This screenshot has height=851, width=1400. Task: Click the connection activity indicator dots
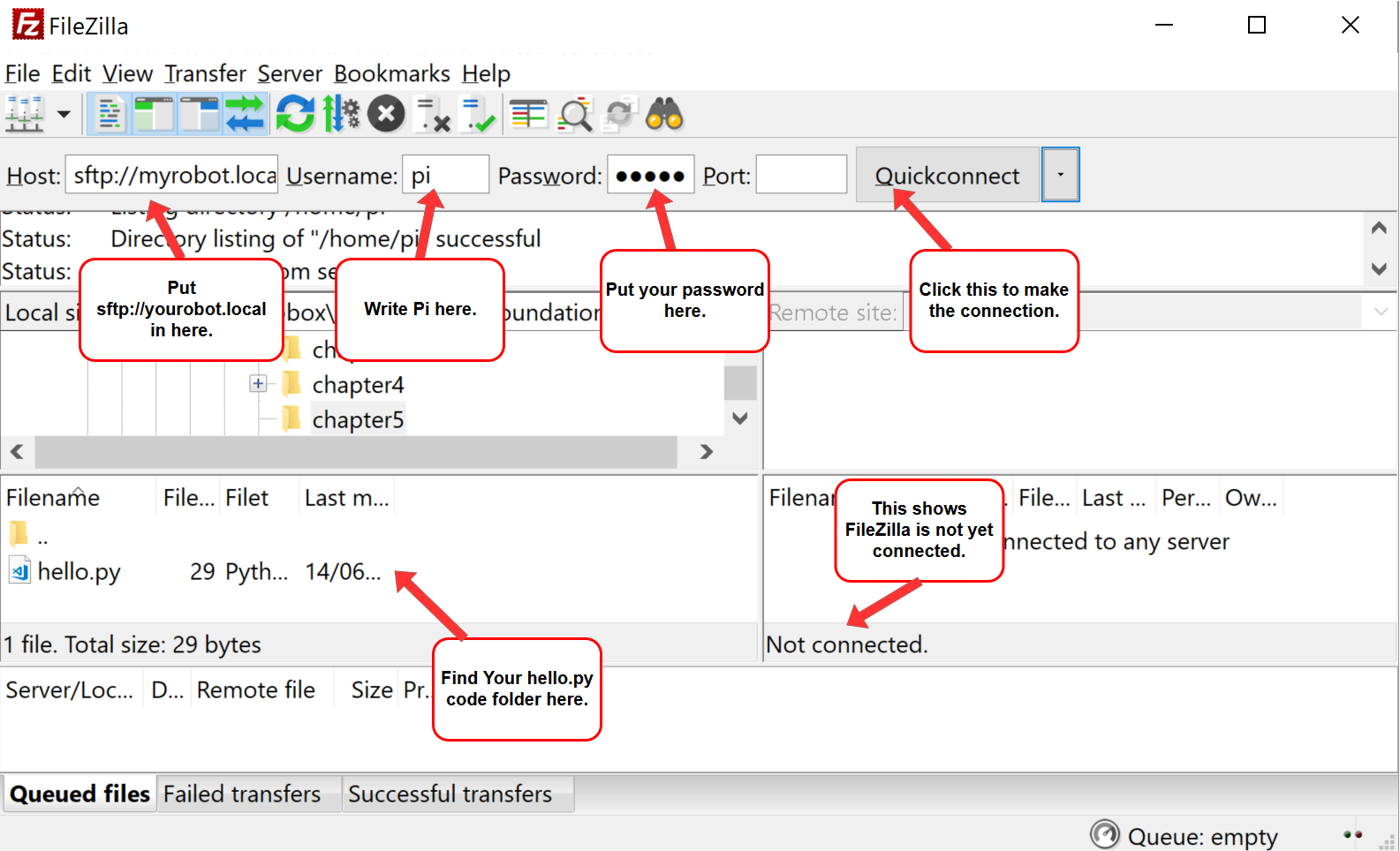pyautogui.click(x=1352, y=834)
